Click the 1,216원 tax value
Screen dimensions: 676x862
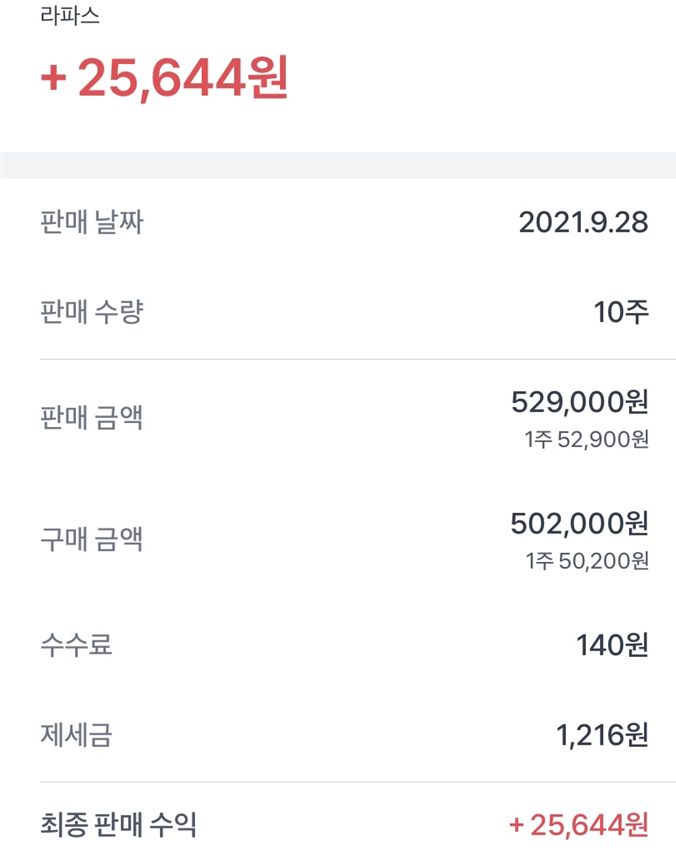pyautogui.click(x=602, y=737)
